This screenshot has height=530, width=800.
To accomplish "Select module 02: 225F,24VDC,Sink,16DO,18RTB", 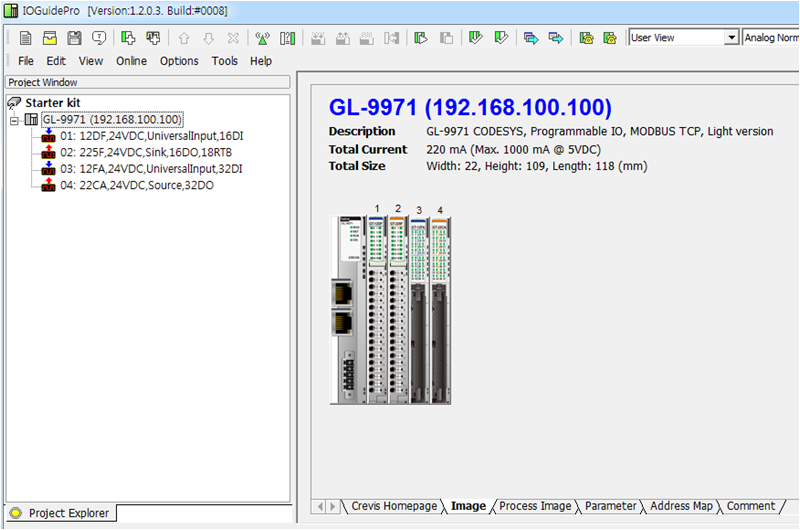I will 146,152.
